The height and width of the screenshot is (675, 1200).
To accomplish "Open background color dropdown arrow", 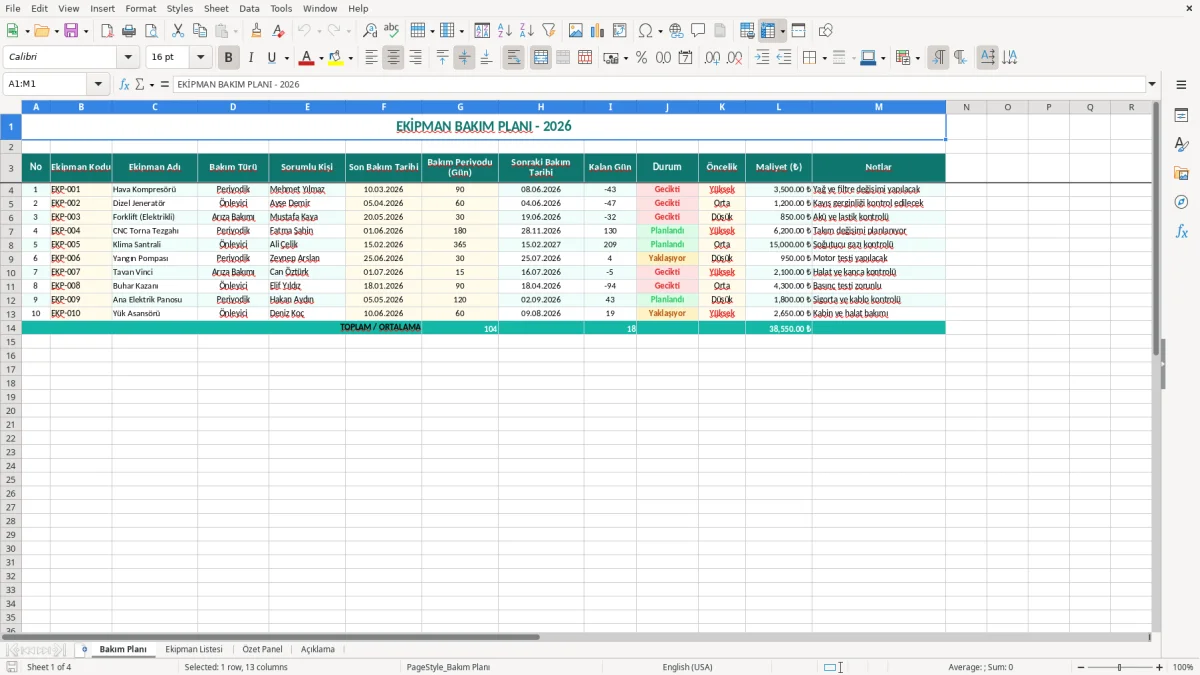I will pos(350,58).
